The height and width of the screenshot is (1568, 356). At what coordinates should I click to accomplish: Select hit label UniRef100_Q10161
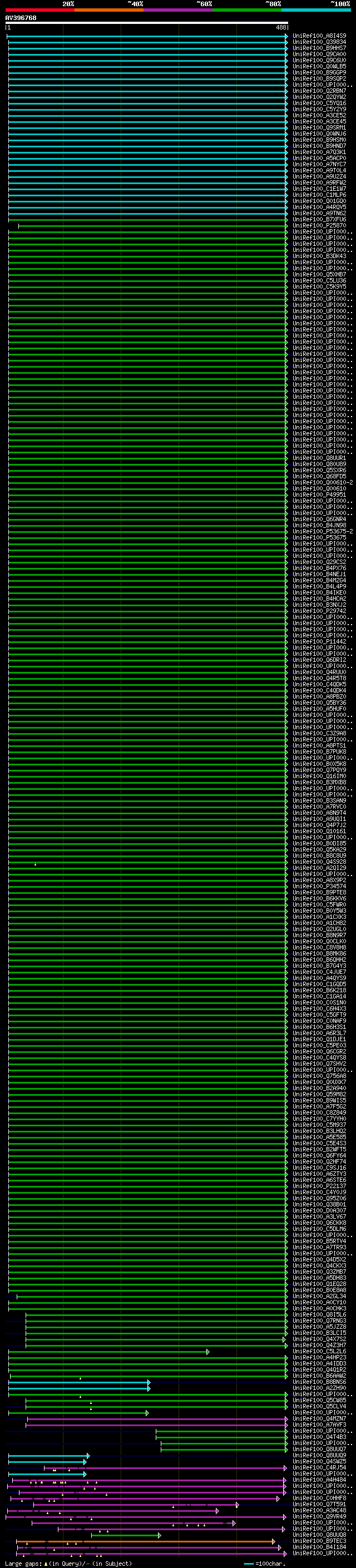point(319,831)
